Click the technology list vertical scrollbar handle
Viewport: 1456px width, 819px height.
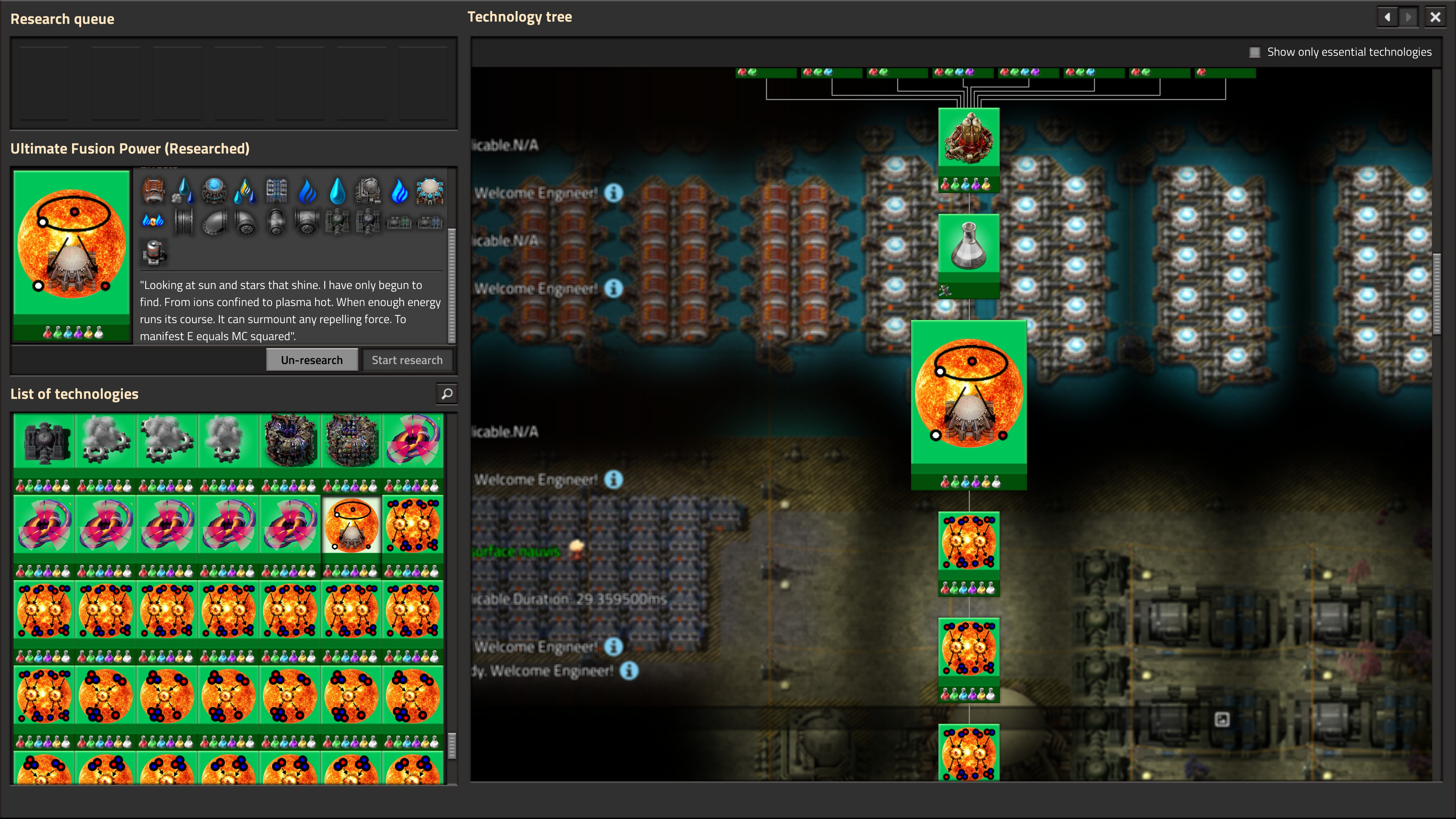pos(452,746)
